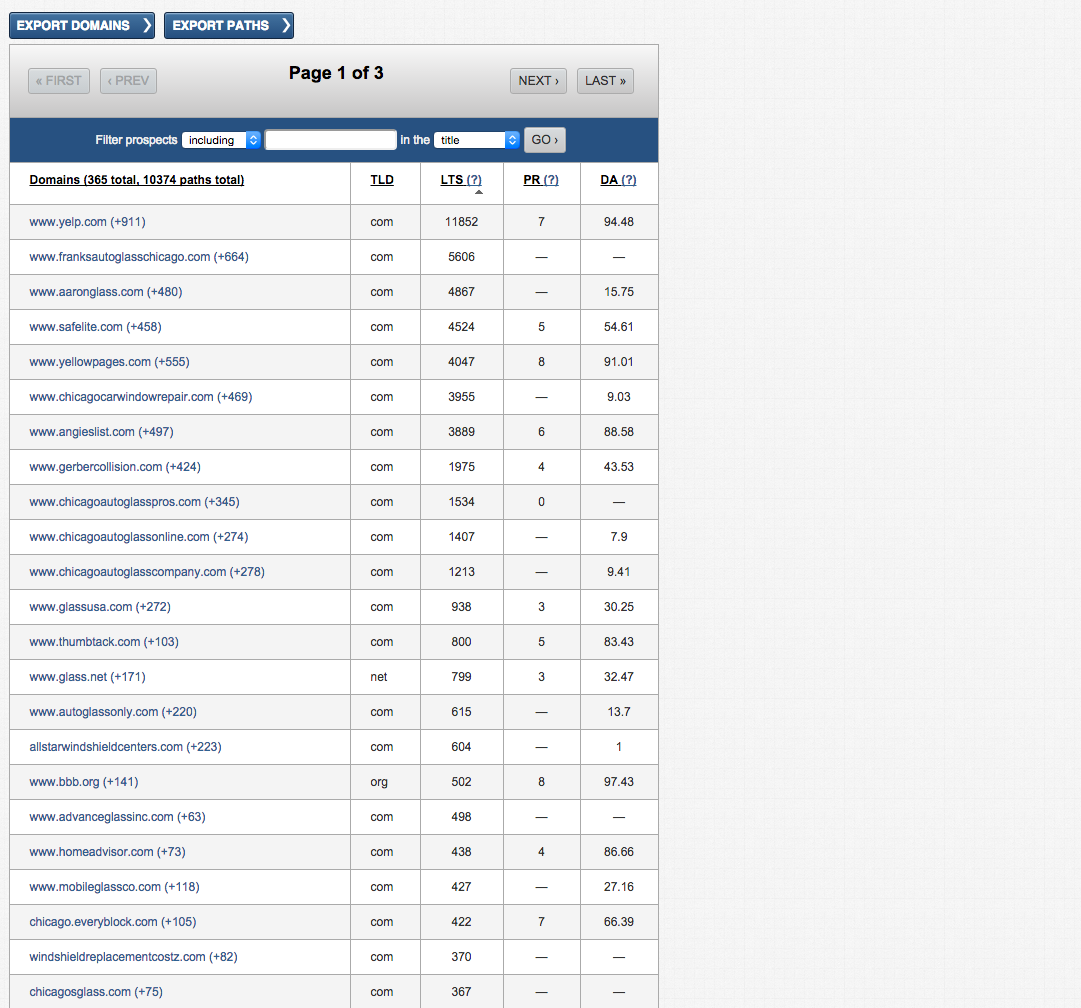The height and width of the screenshot is (1008, 1081).
Task: Click the LTS sort arrow indicator
Action: click(x=479, y=192)
